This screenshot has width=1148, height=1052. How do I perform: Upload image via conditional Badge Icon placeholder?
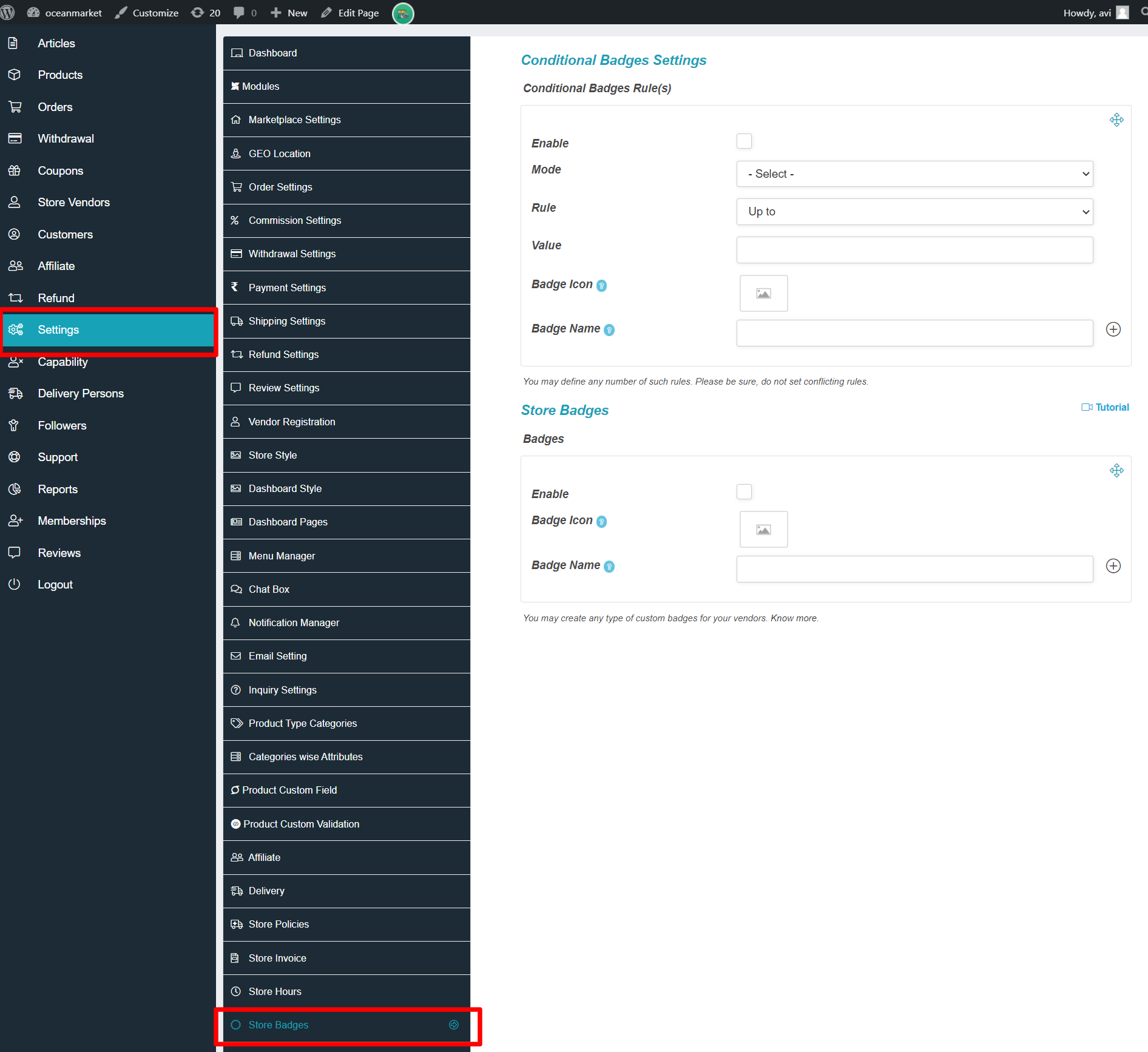[763, 294]
